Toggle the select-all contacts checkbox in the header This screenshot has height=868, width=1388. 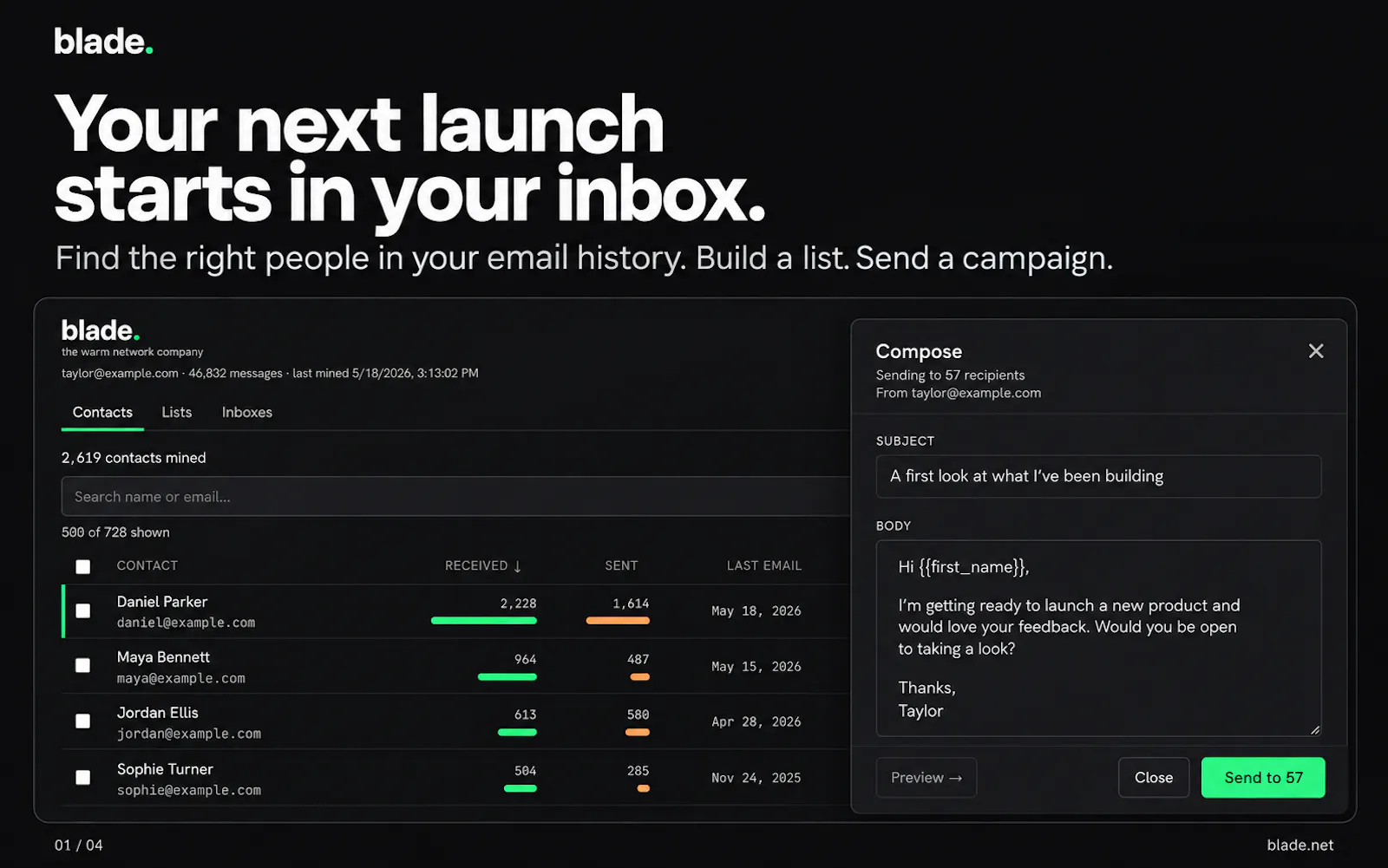coord(83,566)
